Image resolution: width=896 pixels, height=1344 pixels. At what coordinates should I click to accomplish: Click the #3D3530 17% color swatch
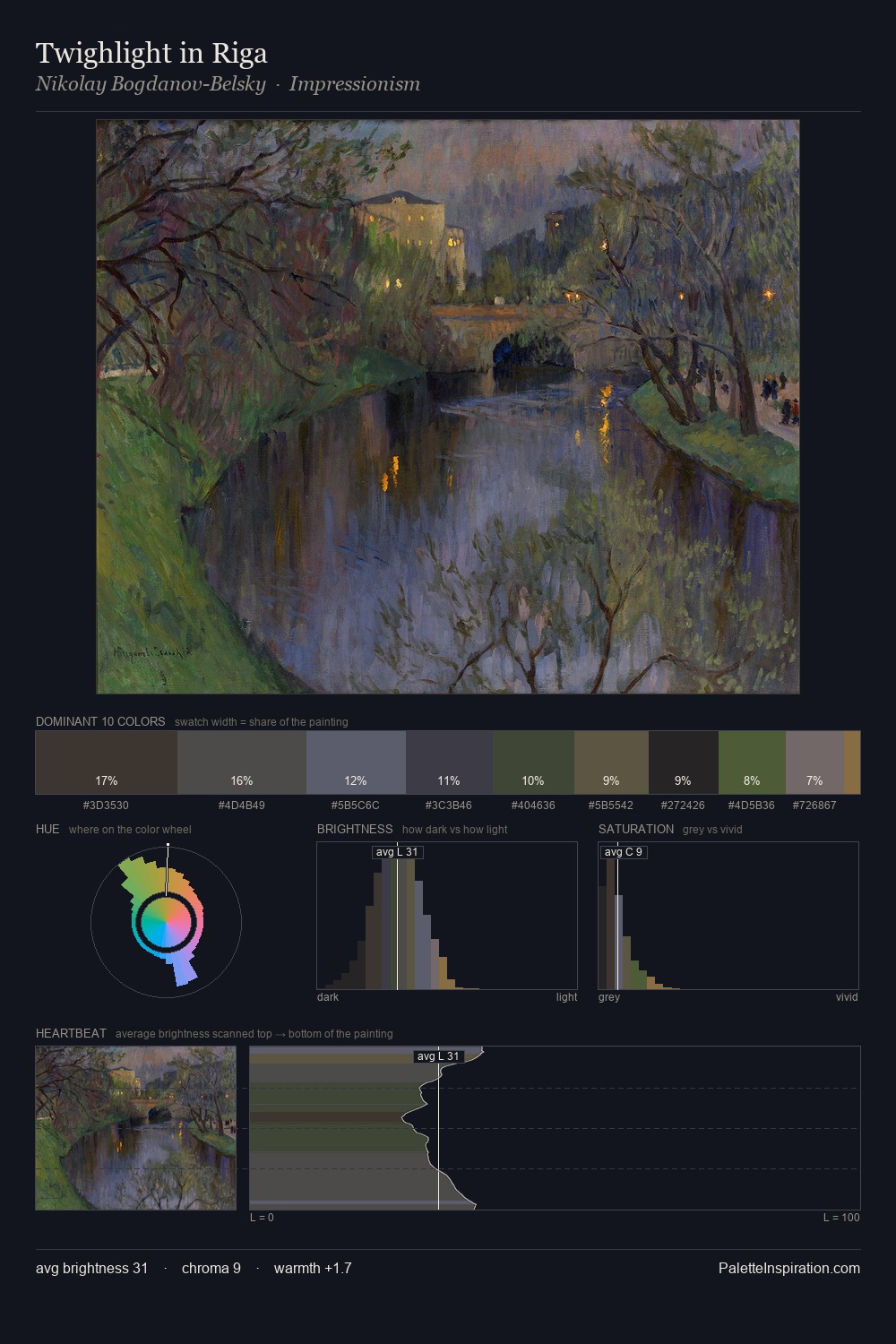point(107,762)
